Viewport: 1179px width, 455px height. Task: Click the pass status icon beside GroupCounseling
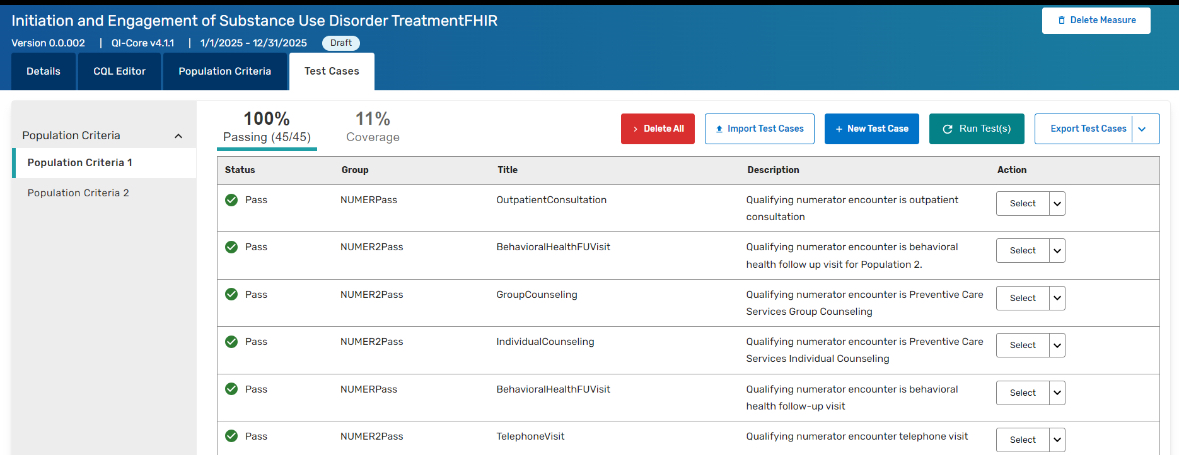tap(232, 294)
